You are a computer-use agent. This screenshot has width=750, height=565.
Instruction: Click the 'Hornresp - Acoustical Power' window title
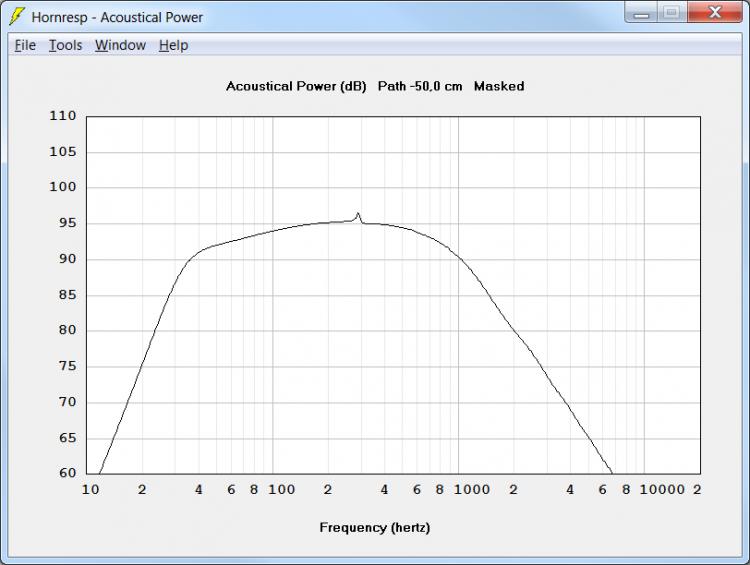[117, 17]
